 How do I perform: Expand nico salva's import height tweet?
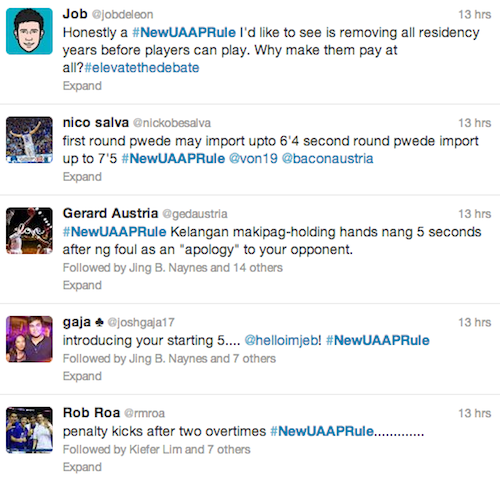pos(82,177)
